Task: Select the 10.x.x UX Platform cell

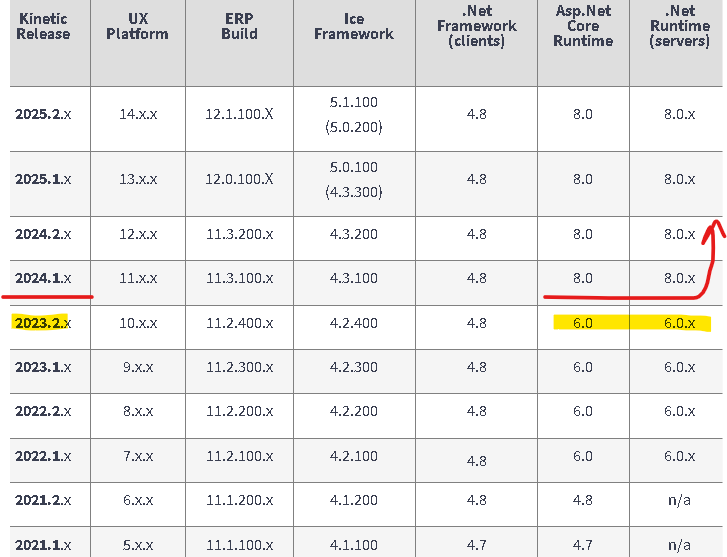Action: coord(138,324)
